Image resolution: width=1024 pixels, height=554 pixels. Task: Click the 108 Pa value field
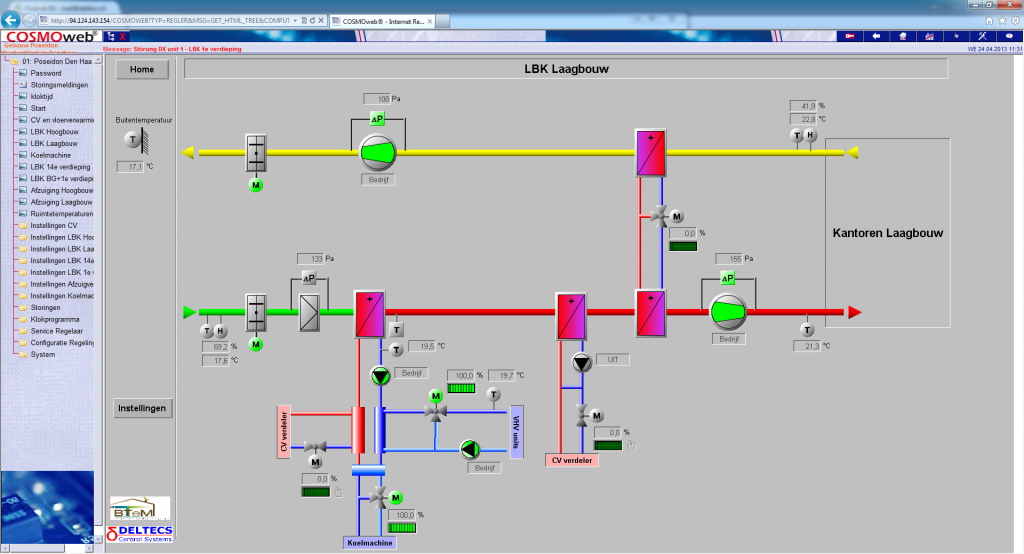click(x=377, y=99)
